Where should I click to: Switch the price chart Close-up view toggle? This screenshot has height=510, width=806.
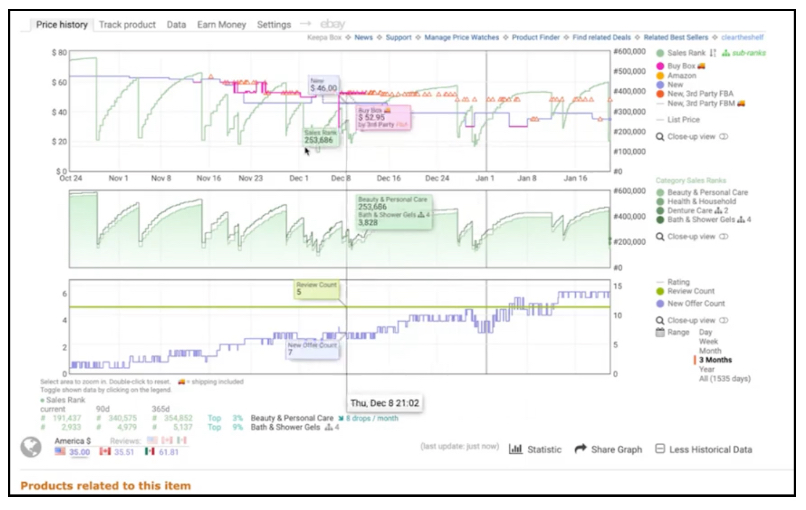point(724,137)
